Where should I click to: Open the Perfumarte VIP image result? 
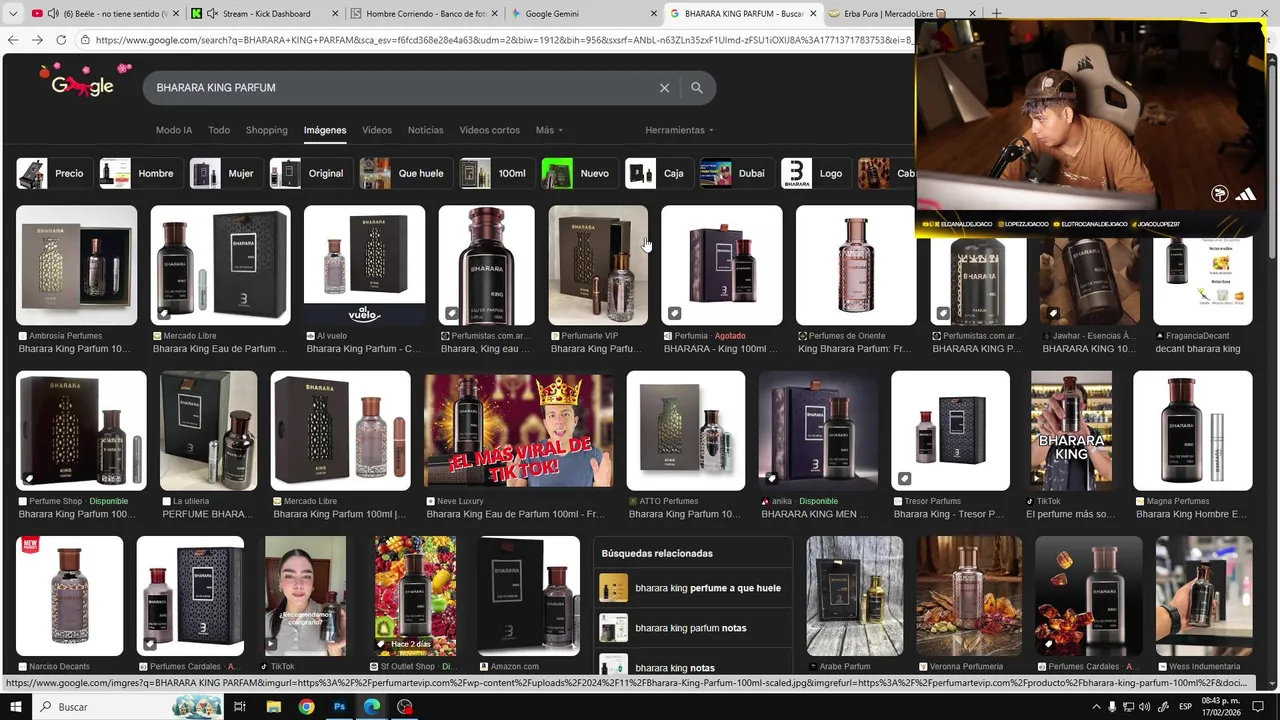pyautogui.click(x=598, y=265)
